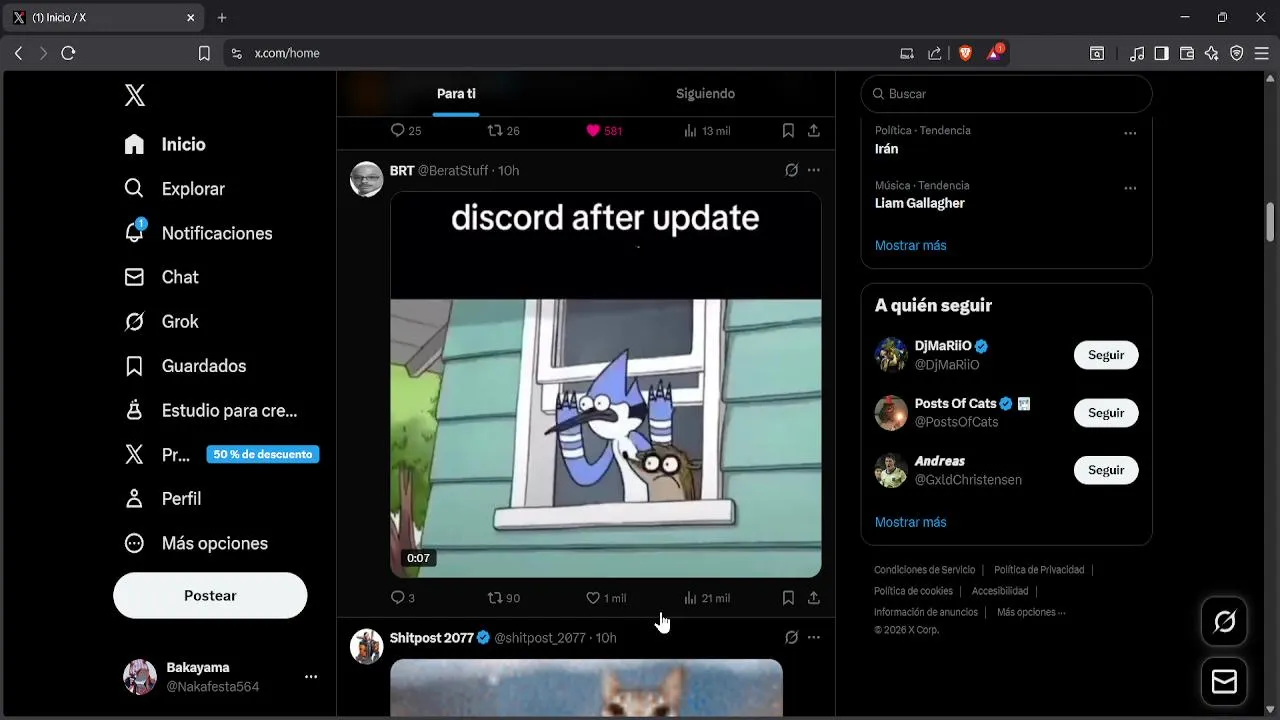Screen dimensions: 1280x720
Task: Open Brave Wallet icon
Action: [1187, 53]
